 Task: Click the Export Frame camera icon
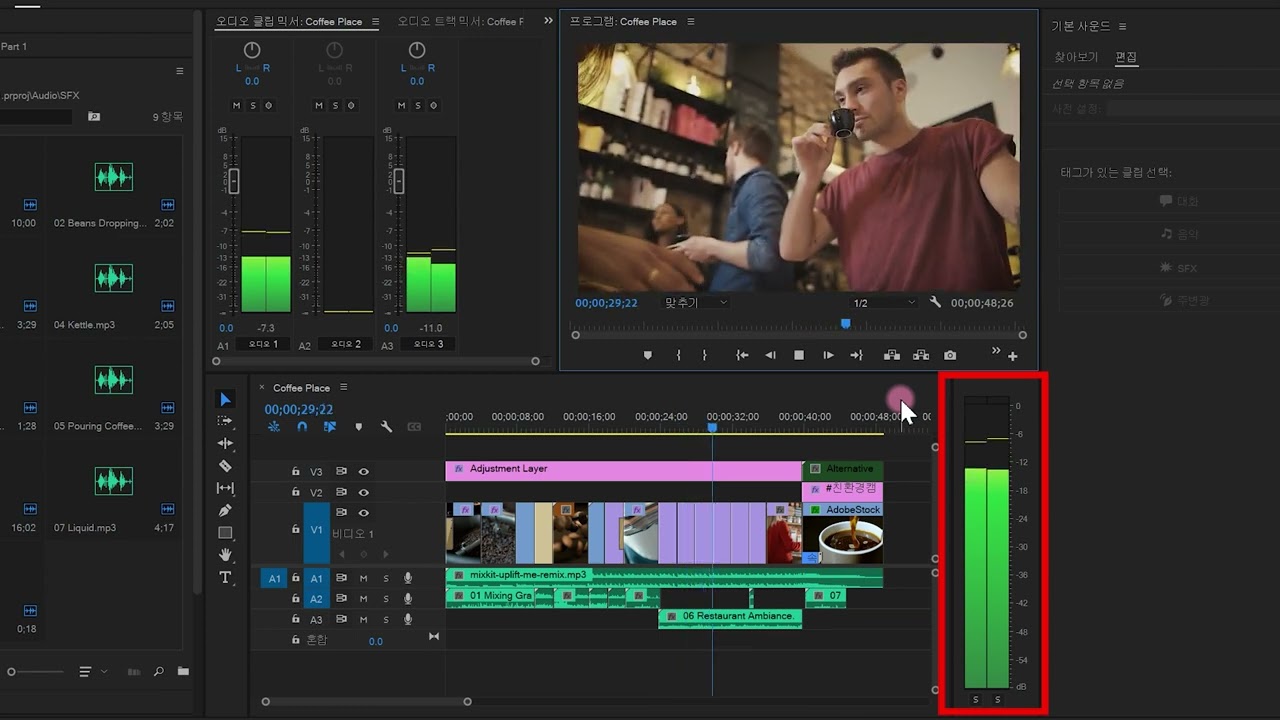tap(950, 355)
